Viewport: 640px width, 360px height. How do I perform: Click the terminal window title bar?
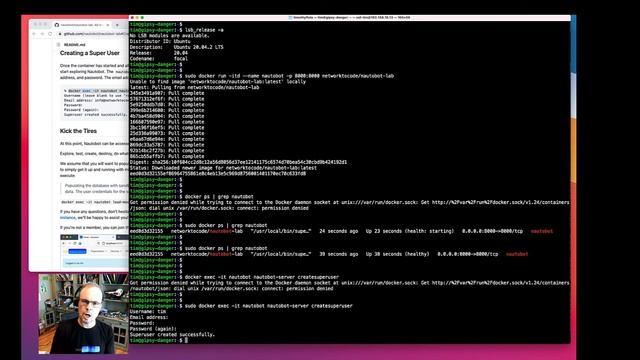pos(350,18)
